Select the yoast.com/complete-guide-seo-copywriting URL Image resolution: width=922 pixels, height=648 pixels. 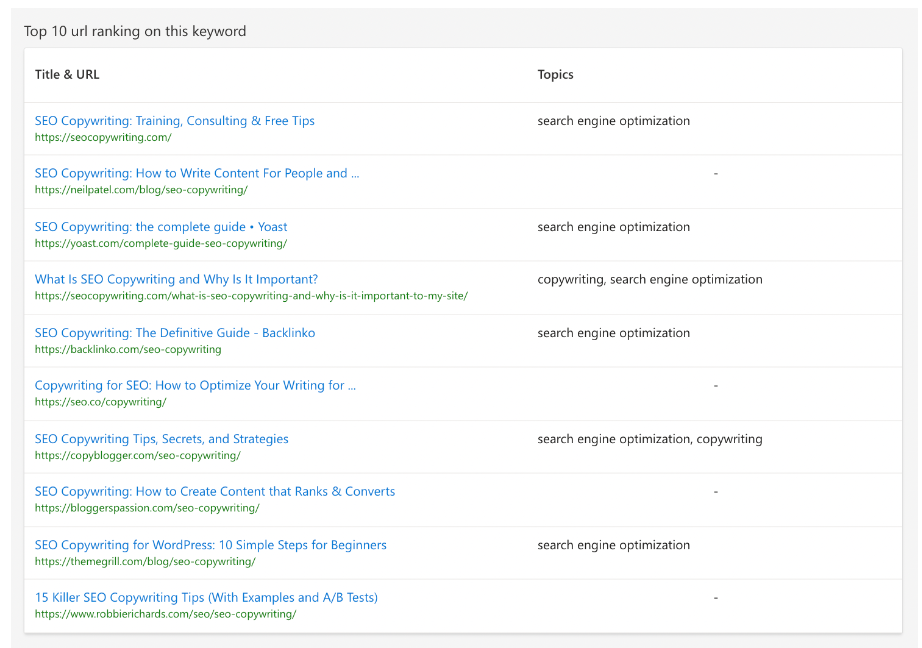(160, 244)
